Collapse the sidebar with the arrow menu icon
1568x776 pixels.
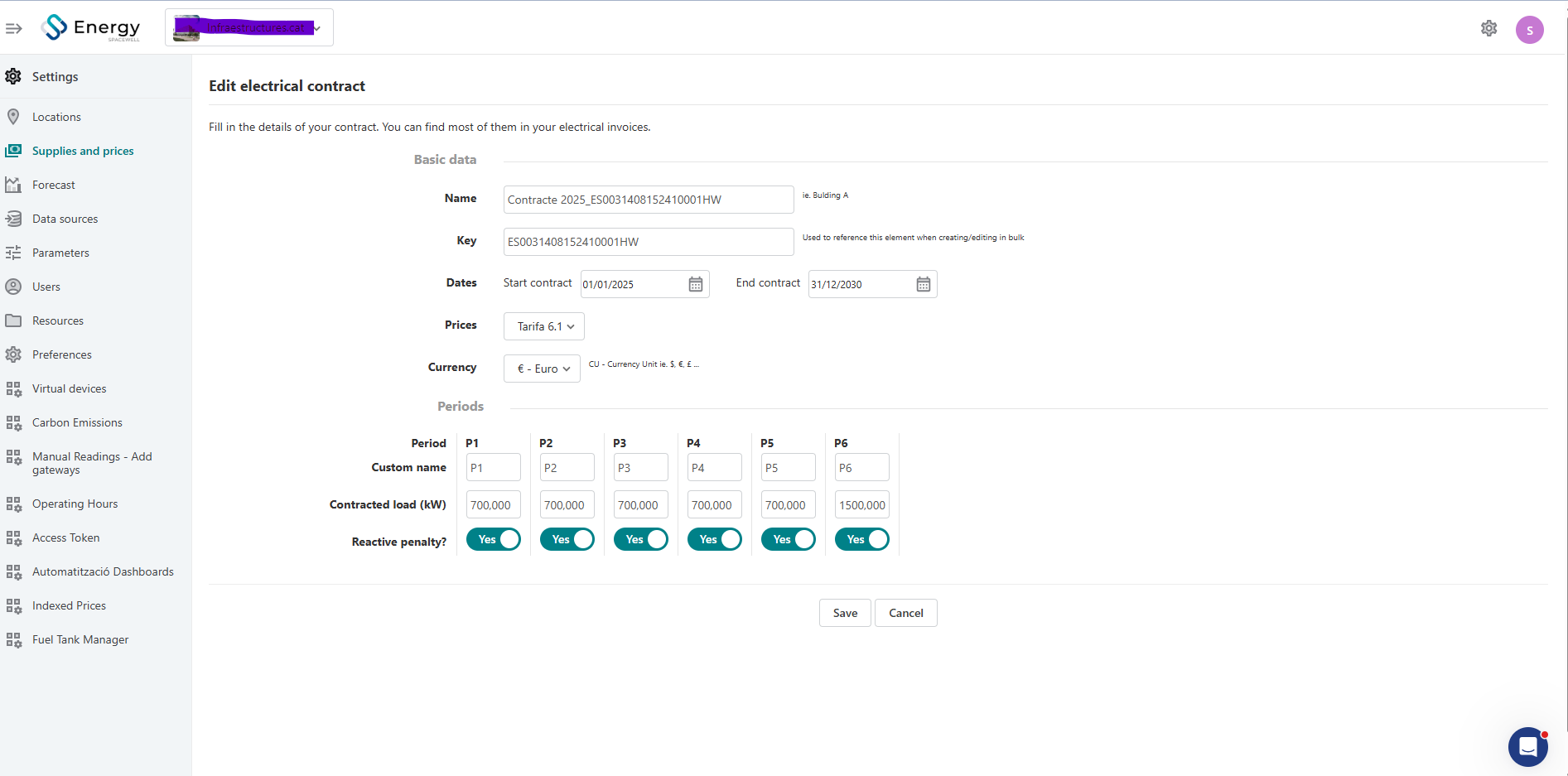point(13,29)
